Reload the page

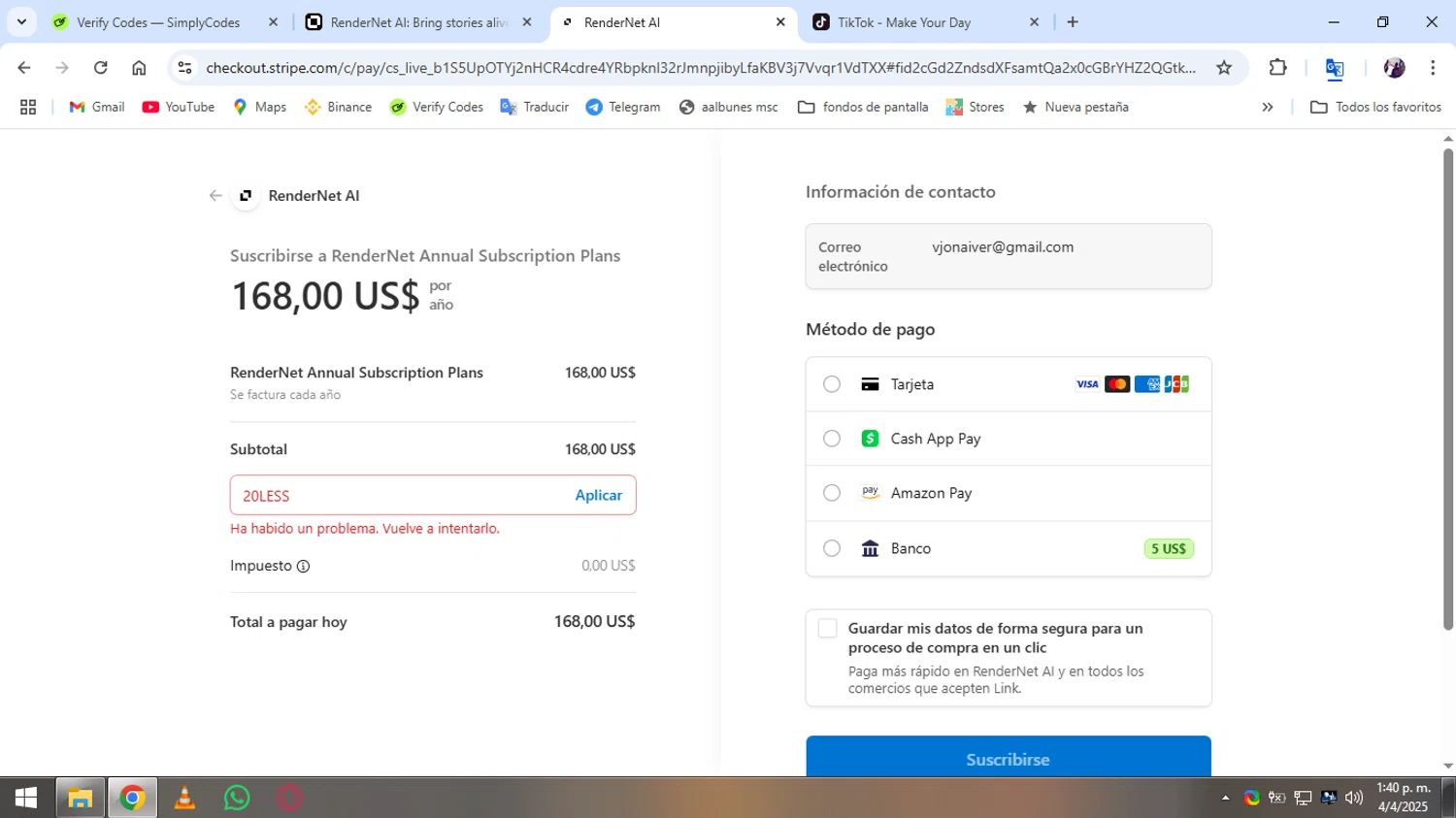[x=100, y=67]
